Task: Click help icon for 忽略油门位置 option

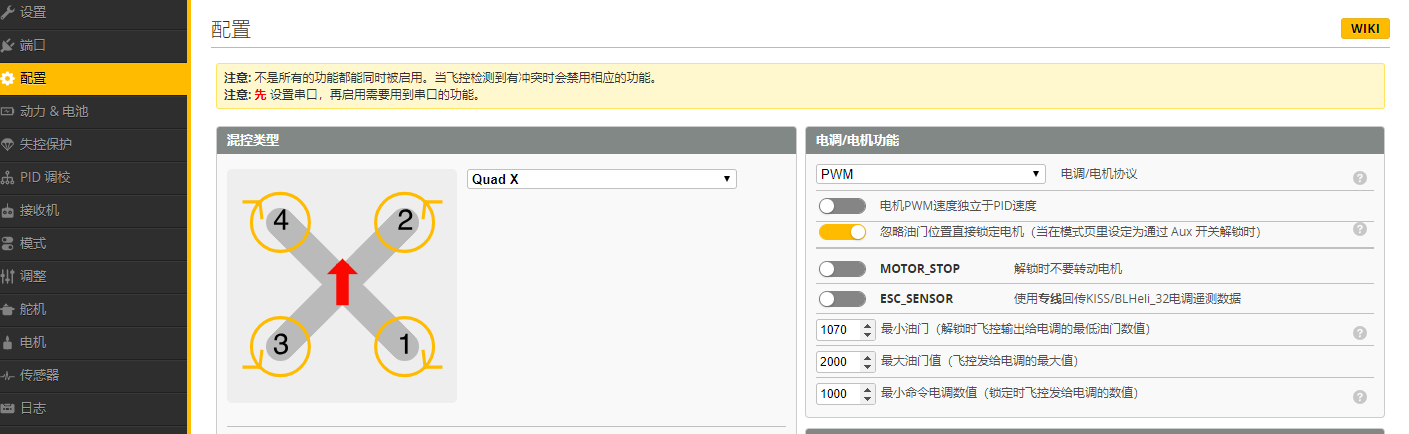Action: point(1359,229)
